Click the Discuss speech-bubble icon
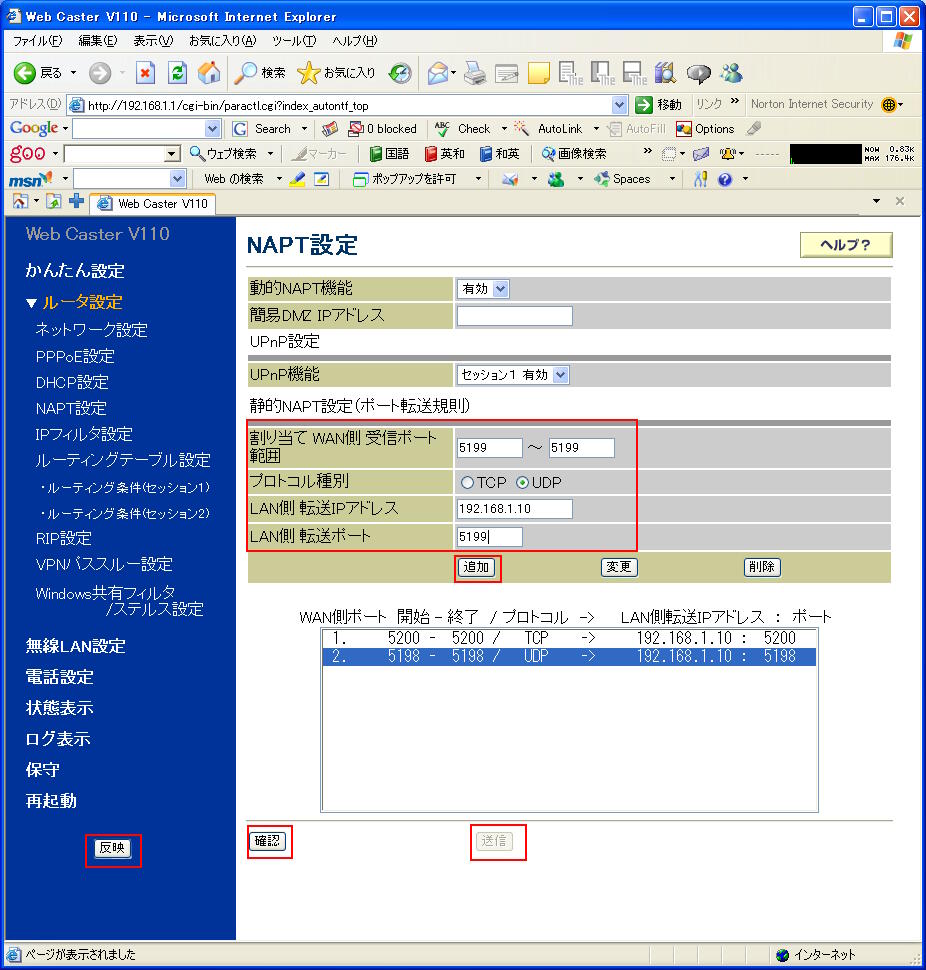The width and height of the screenshot is (926, 970). (699, 73)
